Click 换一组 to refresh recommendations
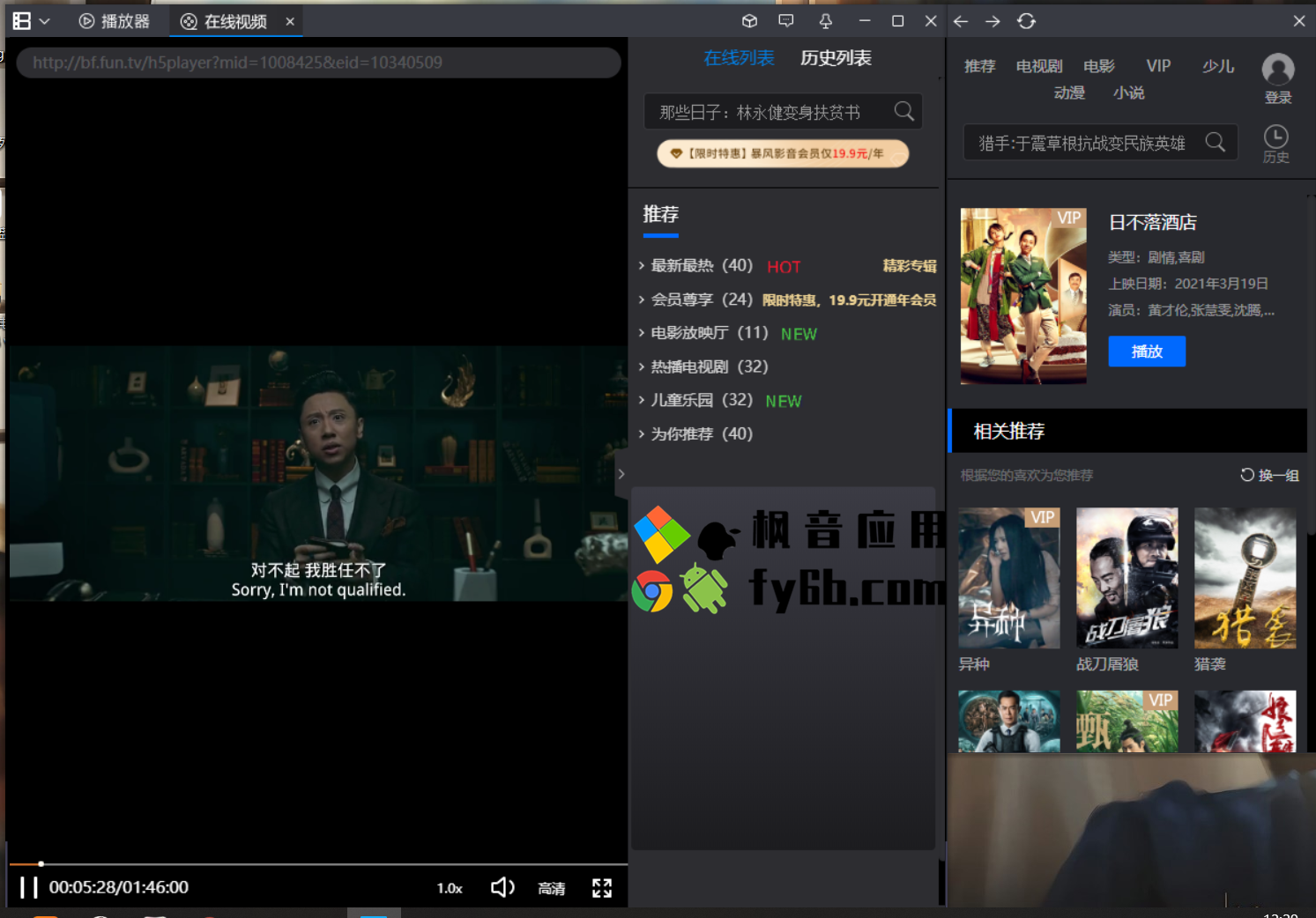 pyautogui.click(x=1269, y=475)
